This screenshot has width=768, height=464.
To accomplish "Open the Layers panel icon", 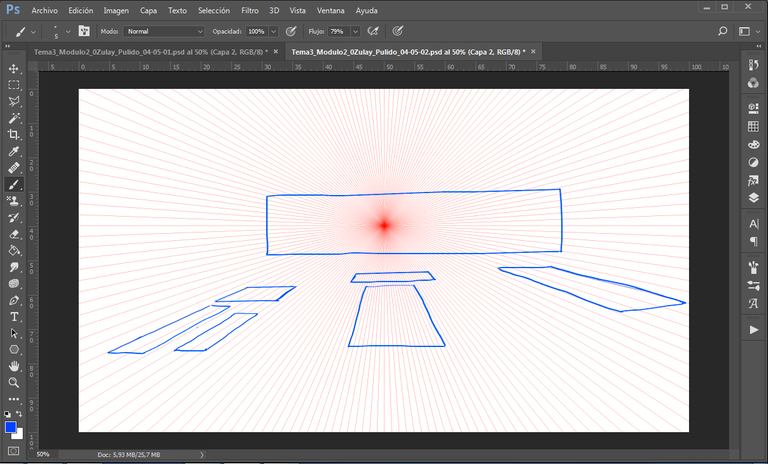I will [753, 197].
